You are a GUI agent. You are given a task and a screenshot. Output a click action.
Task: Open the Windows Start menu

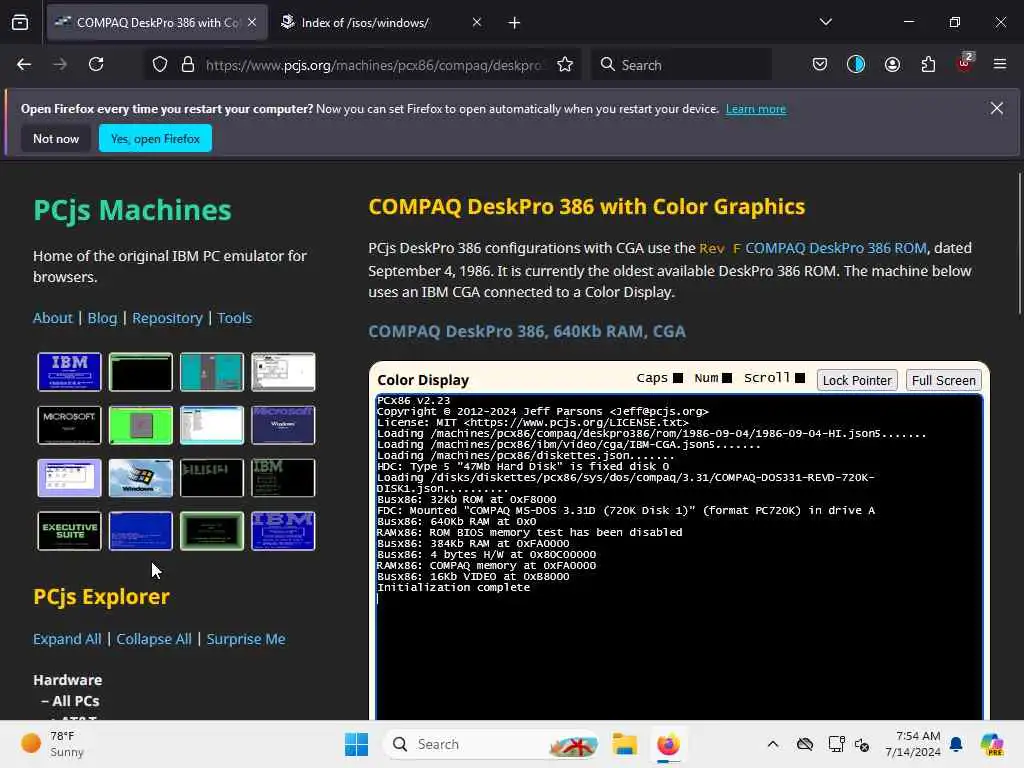coord(356,744)
